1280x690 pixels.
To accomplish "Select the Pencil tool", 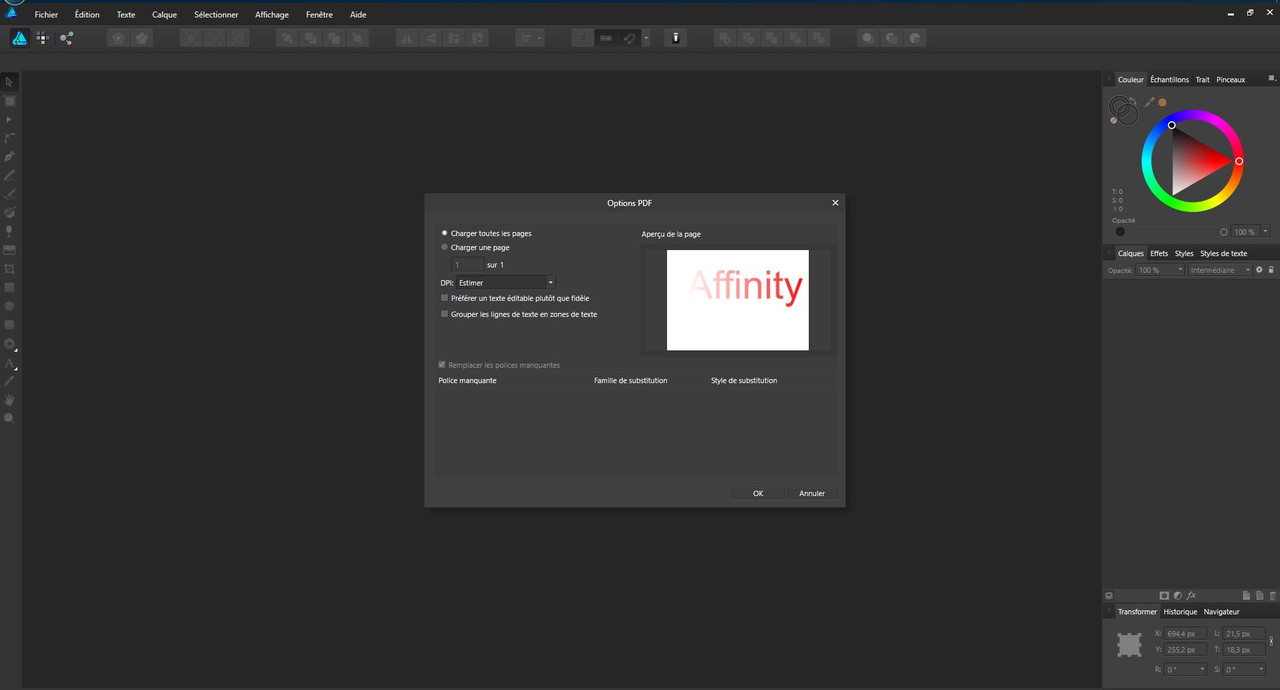I will tap(10, 175).
